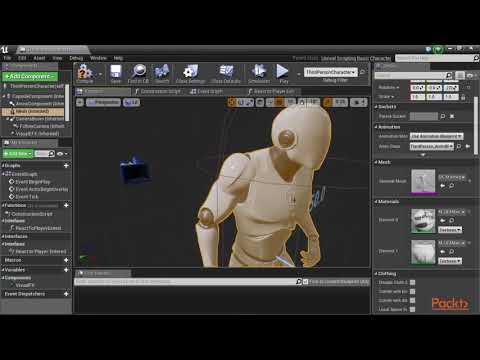480x360 pixels.
Task: Open the Animation Mode dropdown
Action: 436,136
